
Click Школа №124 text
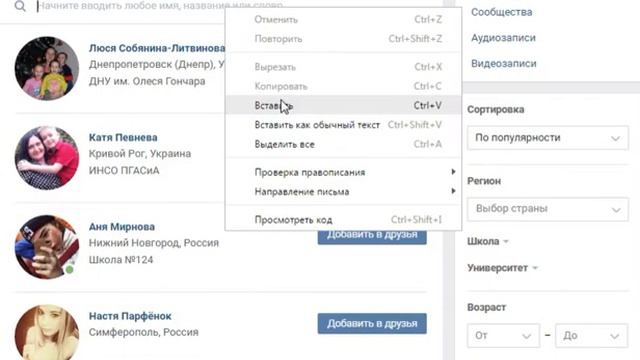point(121,260)
